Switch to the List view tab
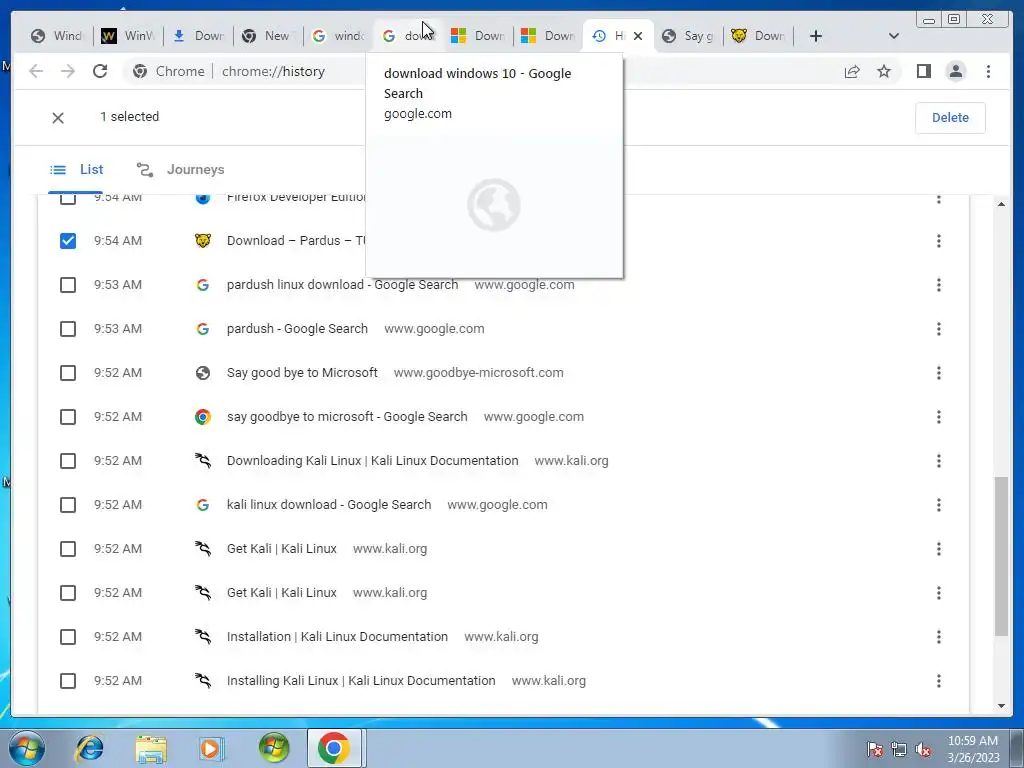Viewport: 1024px width, 768px height. click(76, 170)
